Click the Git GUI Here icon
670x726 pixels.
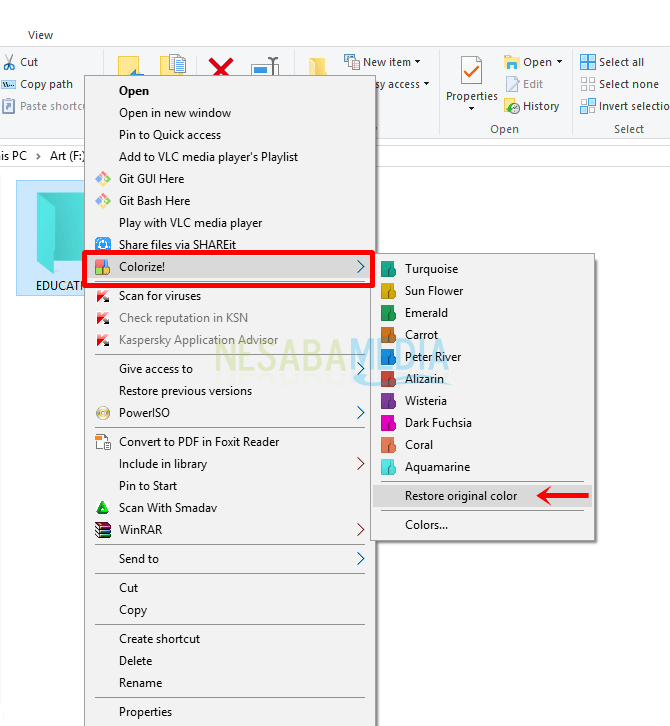(x=103, y=179)
